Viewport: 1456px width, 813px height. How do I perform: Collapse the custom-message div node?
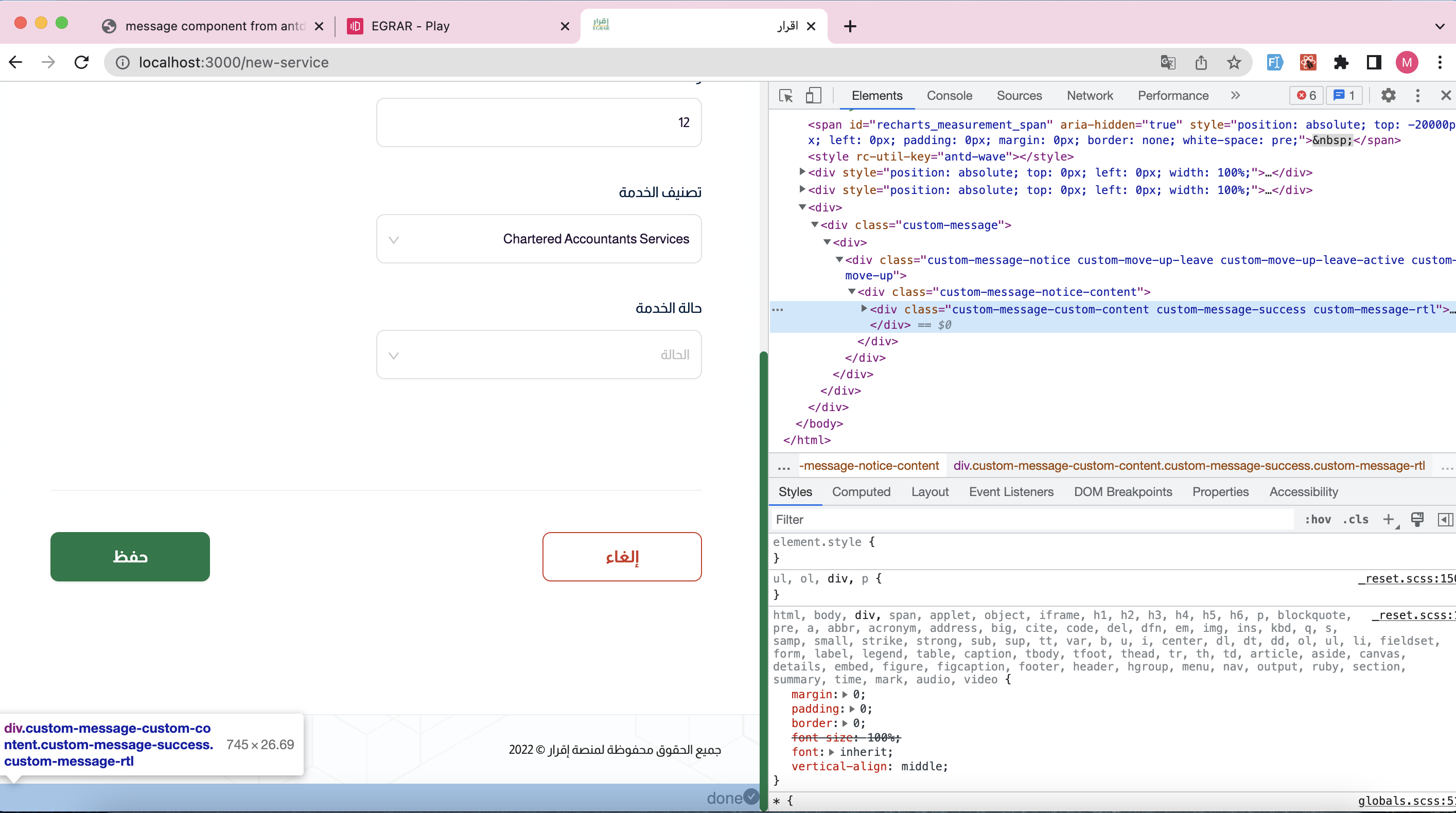click(815, 225)
